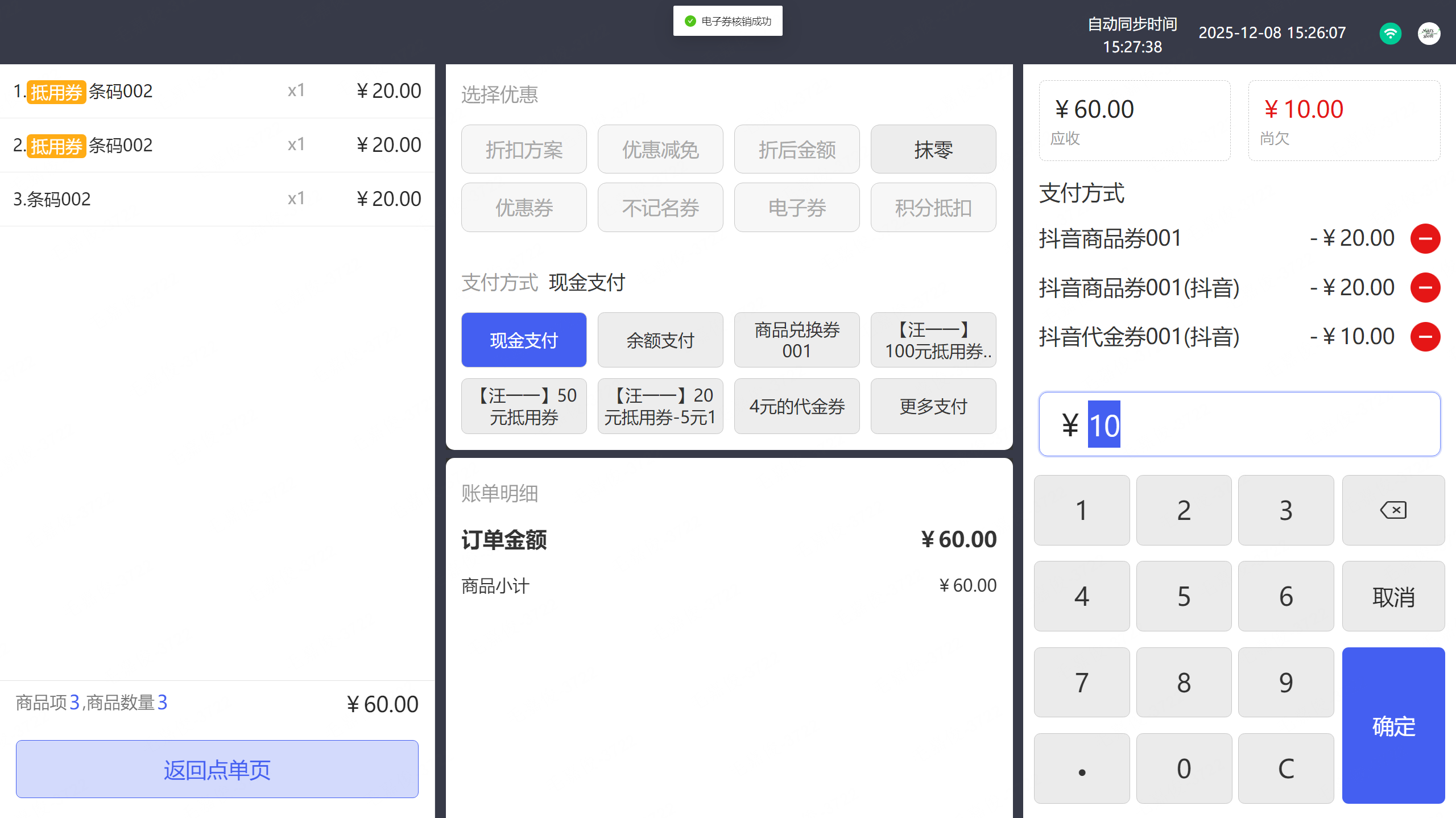The image size is (1456, 818).
Task: Expand 更多支付 payment options
Action: coord(933,406)
